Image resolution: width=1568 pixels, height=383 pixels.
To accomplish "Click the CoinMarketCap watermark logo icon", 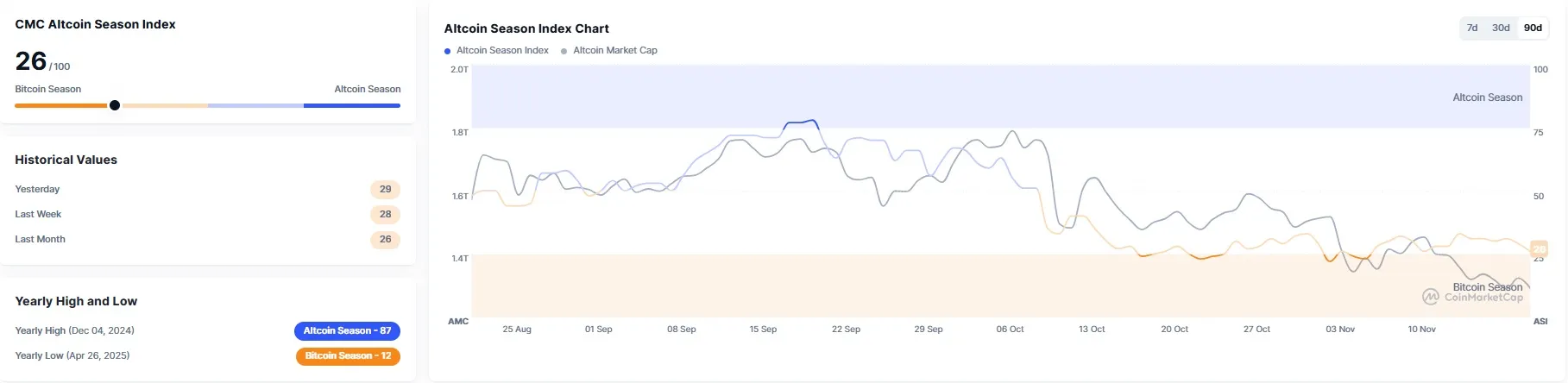I will pos(1431,297).
